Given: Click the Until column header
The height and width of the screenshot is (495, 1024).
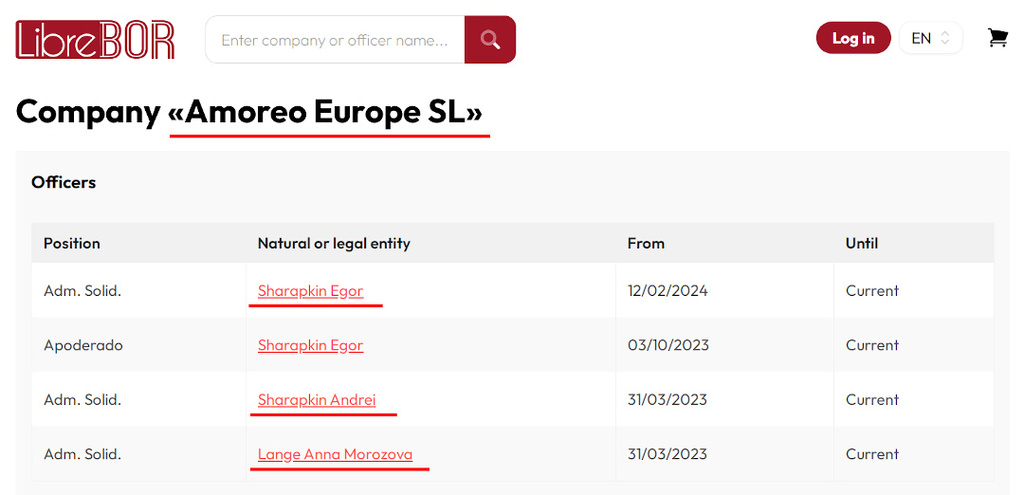Looking at the screenshot, I should point(862,243).
